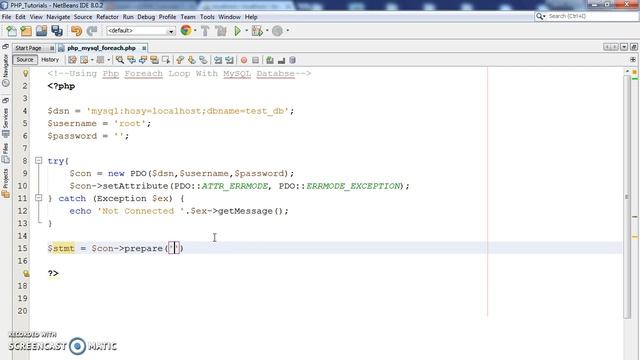Click the Previous Bookmark icon
Viewport: 640px width, 360px height.
coord(180,60)
